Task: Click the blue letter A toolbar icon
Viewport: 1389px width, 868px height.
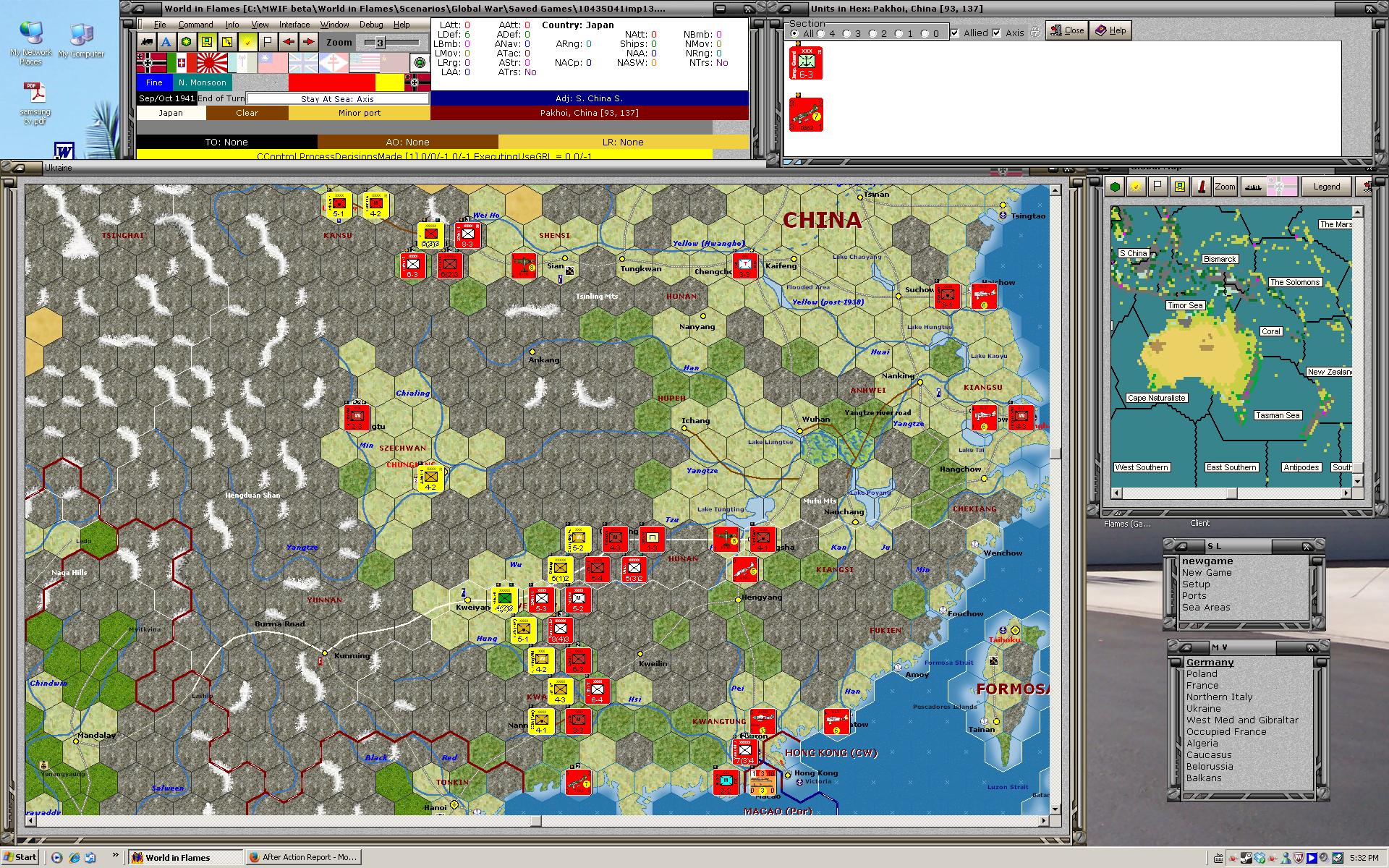Action: point(166,42)
